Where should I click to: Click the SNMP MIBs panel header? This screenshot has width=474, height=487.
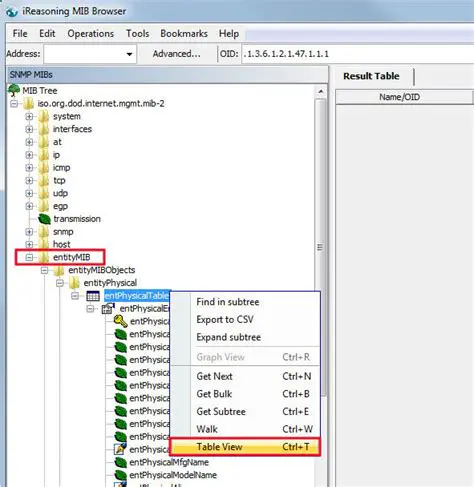167,75
